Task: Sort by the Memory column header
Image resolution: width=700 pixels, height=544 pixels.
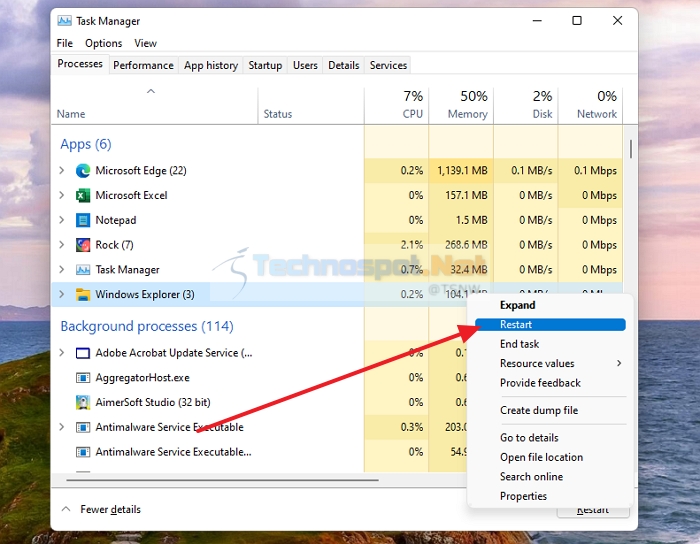Action: point(461,106)
